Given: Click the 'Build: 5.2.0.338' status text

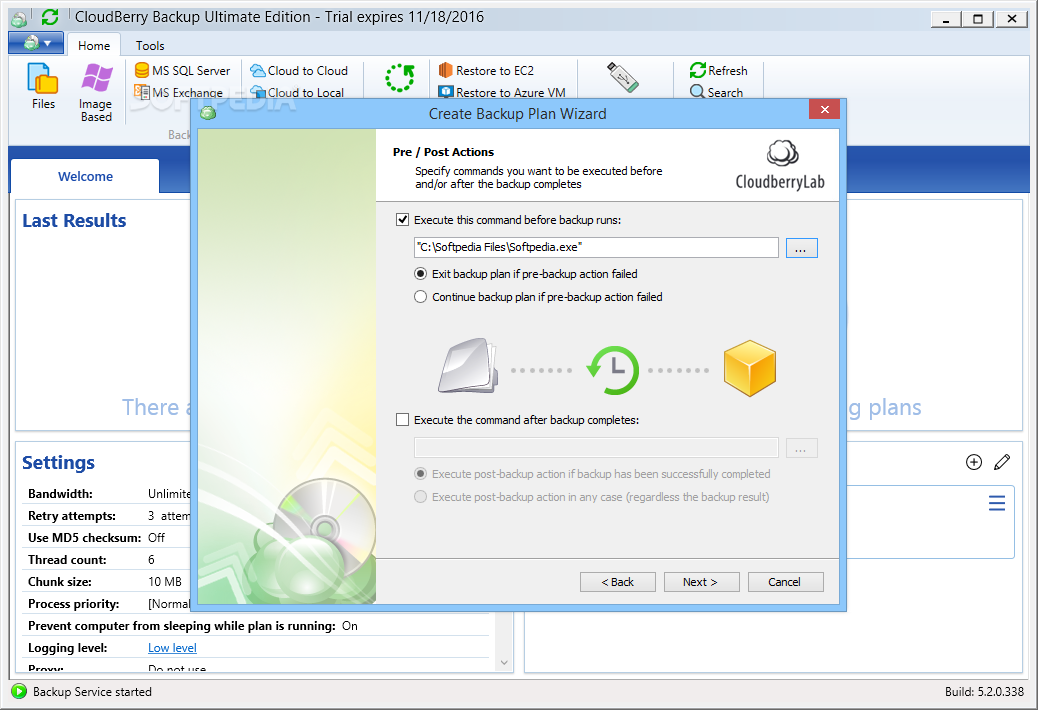Looking at the screenshot, I should pyautogui.click(x=984, y=691).
